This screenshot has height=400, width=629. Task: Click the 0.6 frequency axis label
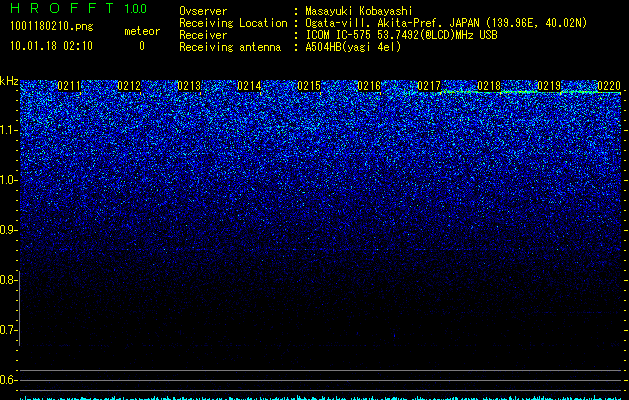[x=8, y=380]
